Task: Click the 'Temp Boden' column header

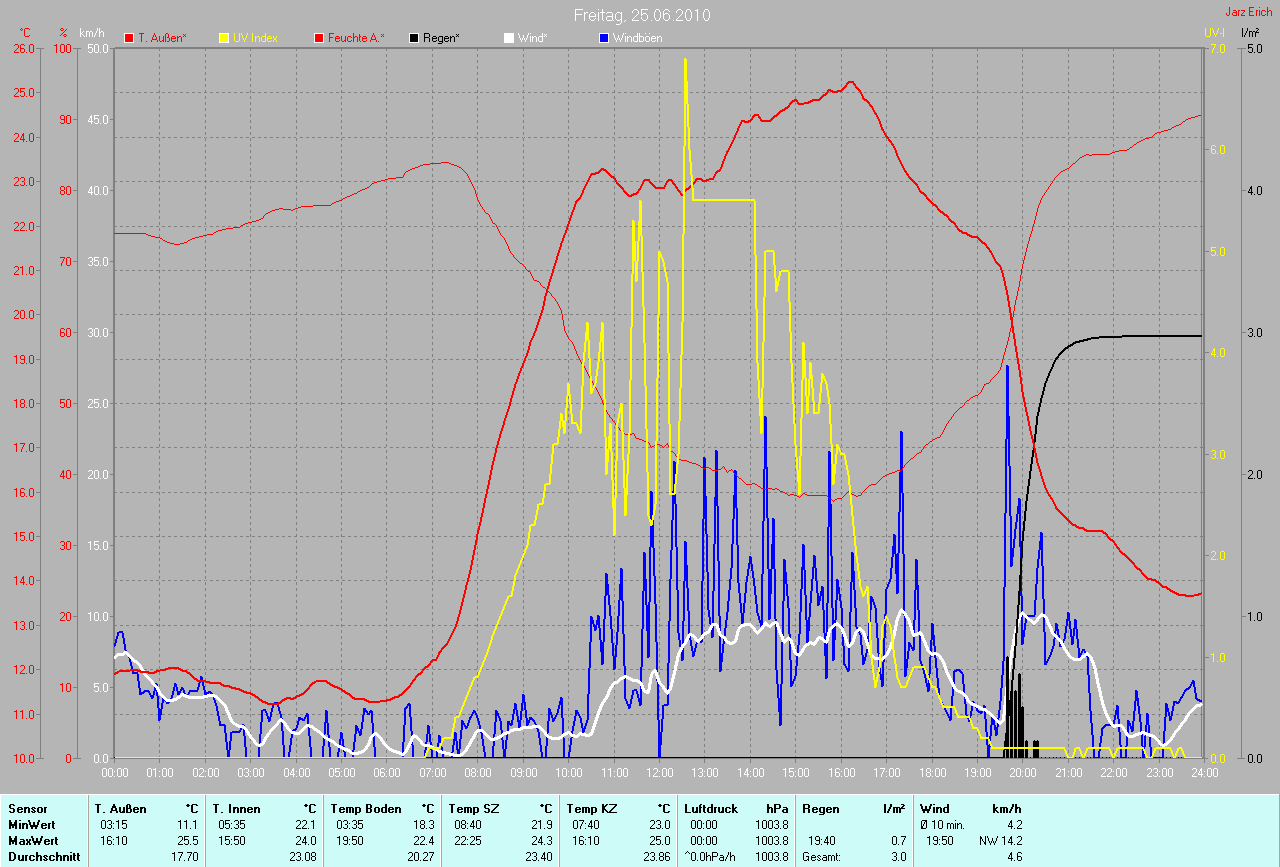Action: 366,808
